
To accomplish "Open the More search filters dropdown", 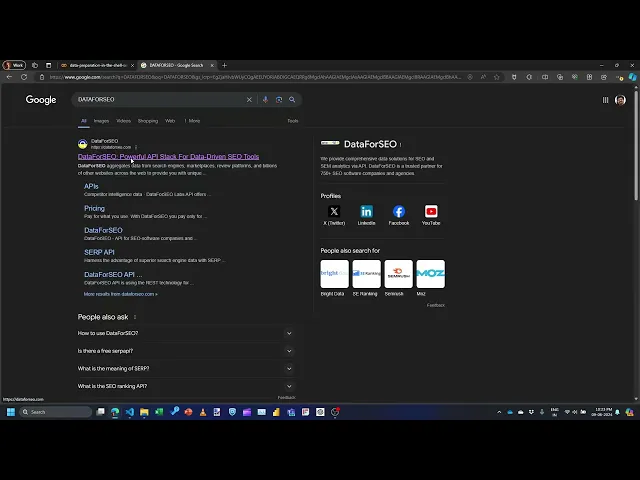I will click(192, 121).
